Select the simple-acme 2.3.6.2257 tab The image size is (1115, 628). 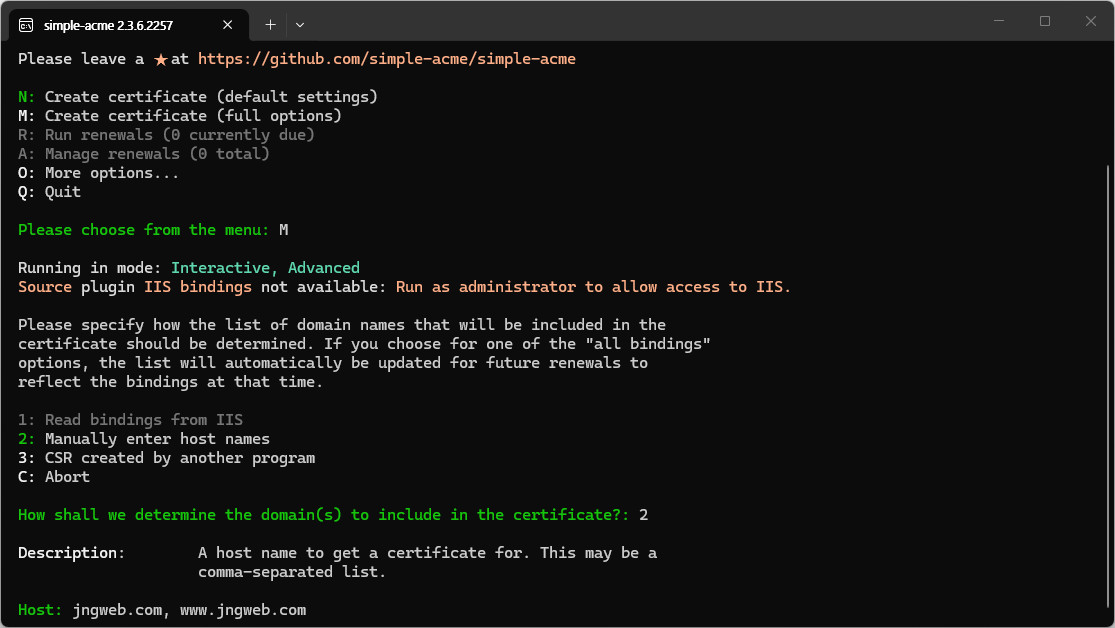click(x=129, y=25)
